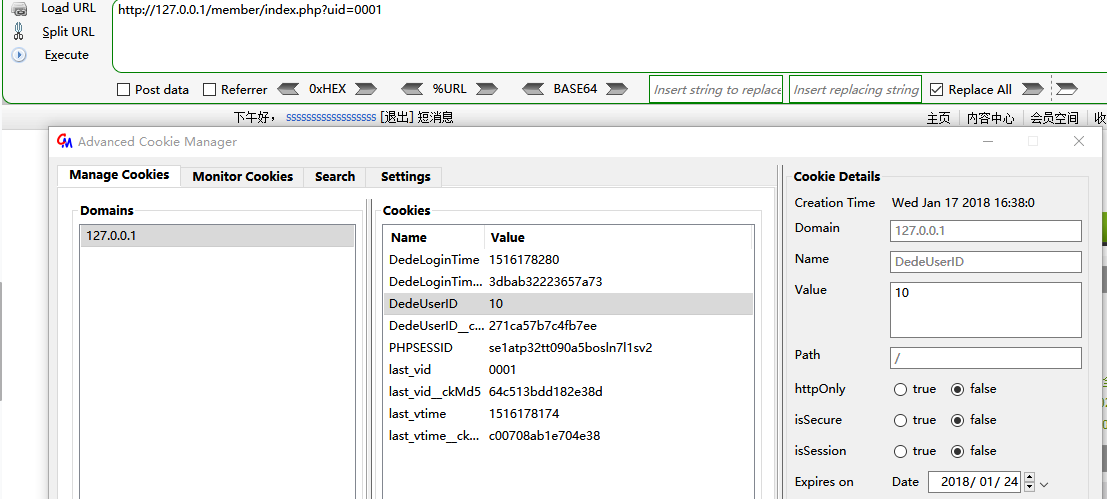Viewport: 1107px width, 499px height.
Task: Click 0xHEX label
Action: click(x=328, y=89)
